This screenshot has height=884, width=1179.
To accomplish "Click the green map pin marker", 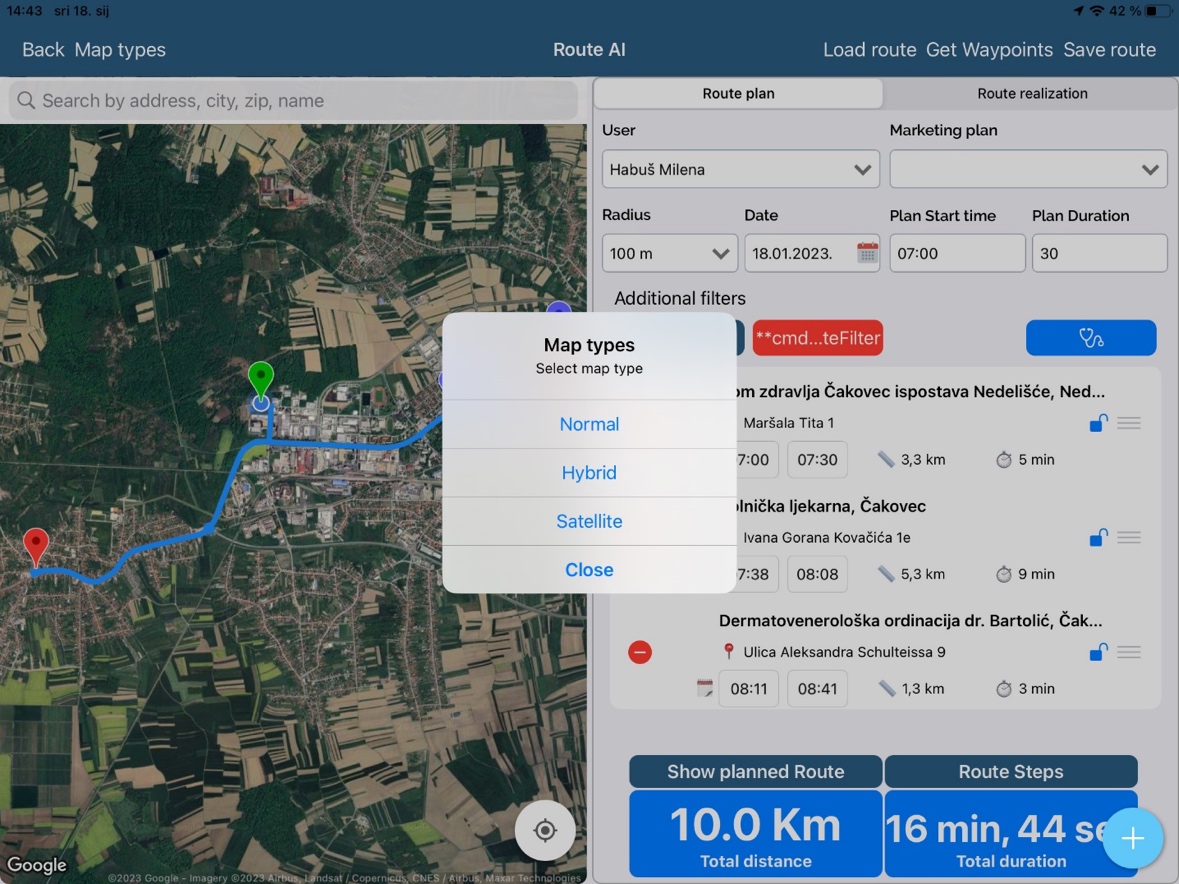I will click(260, 380).
